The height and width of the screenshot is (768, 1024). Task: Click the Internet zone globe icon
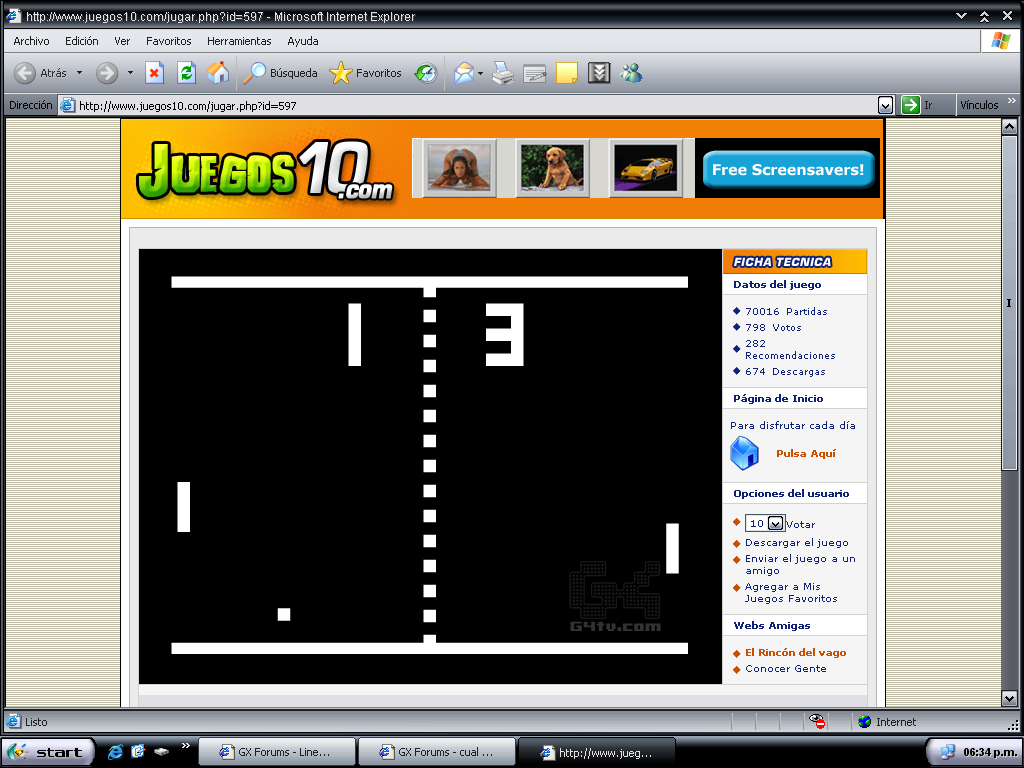865,722
